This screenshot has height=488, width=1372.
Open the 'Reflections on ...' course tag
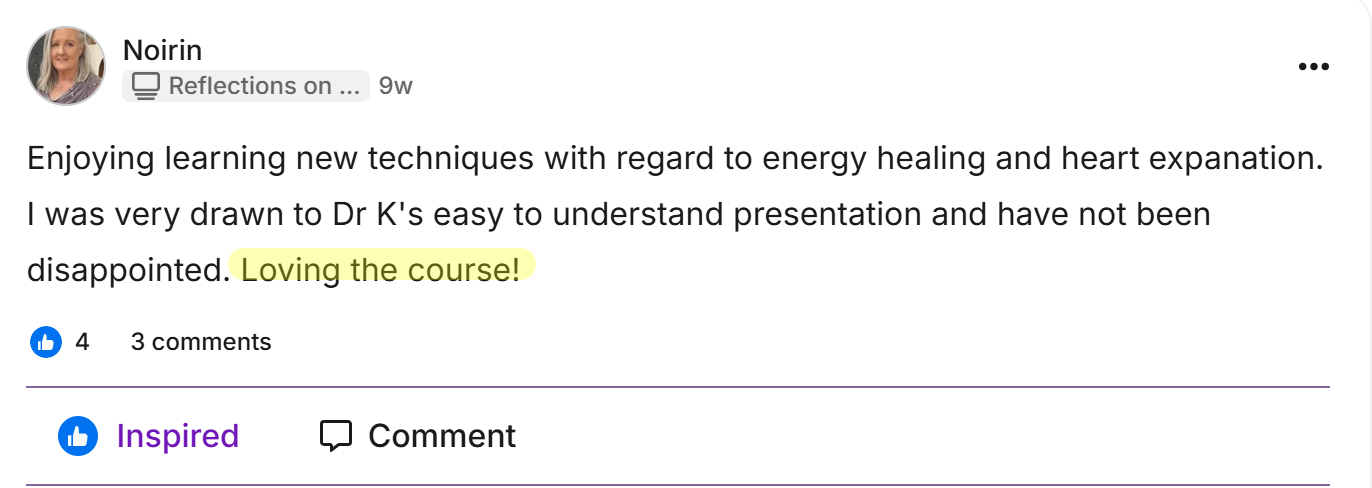[x=262, y=87]
